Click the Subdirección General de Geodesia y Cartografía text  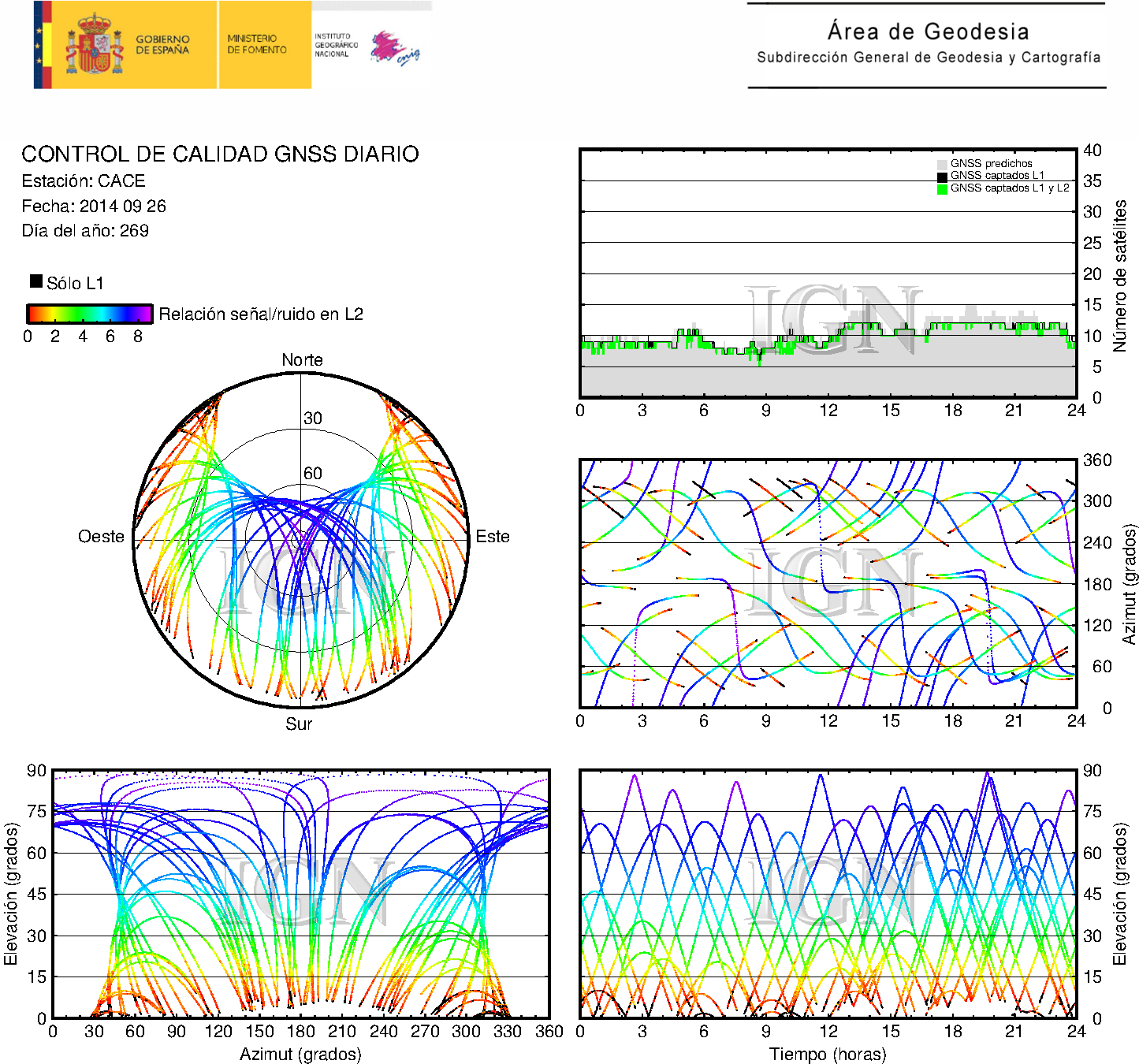pos(928,58)
